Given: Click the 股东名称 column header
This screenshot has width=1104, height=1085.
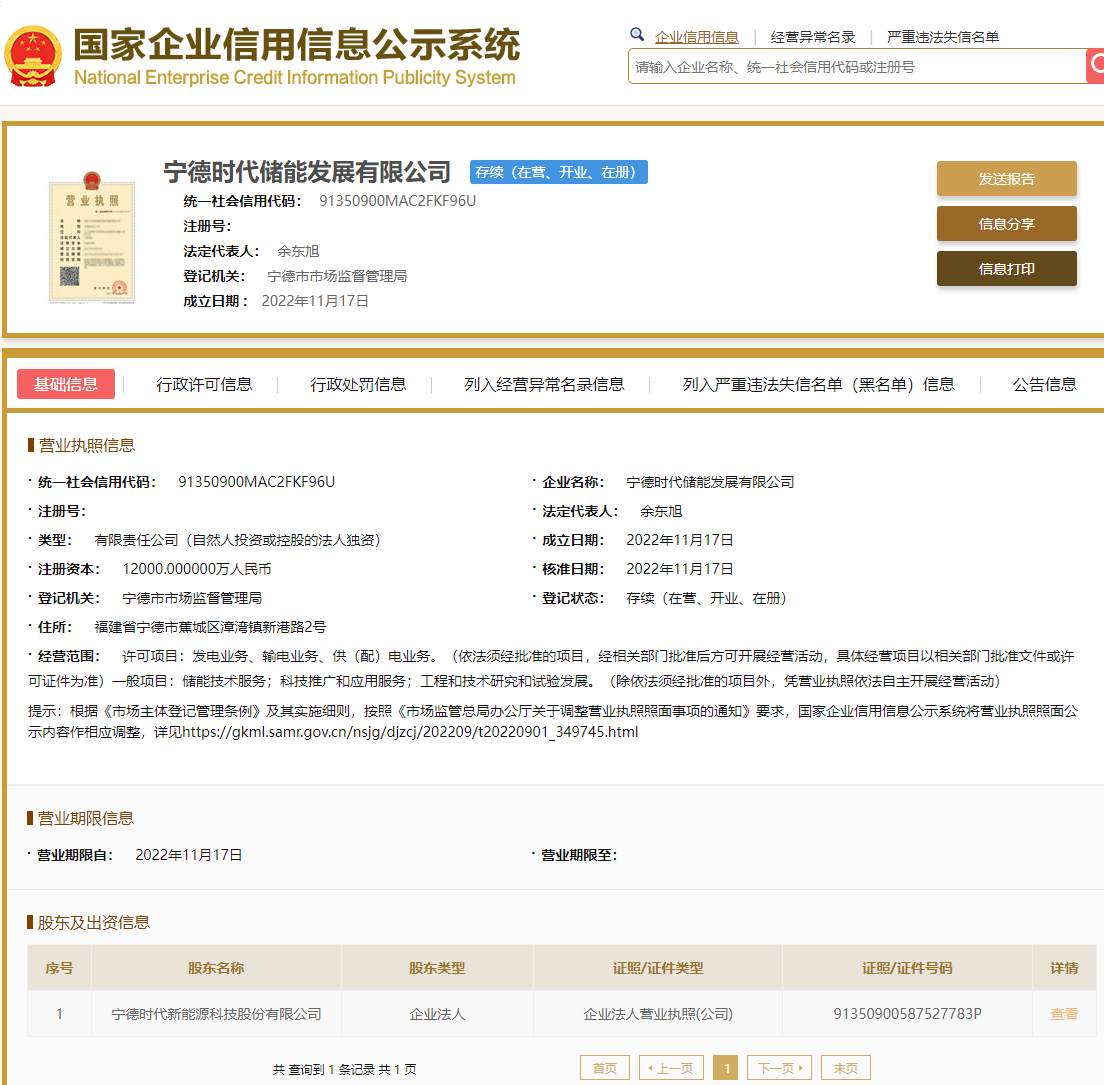Looking at the screenshot, I should (216, 968).
